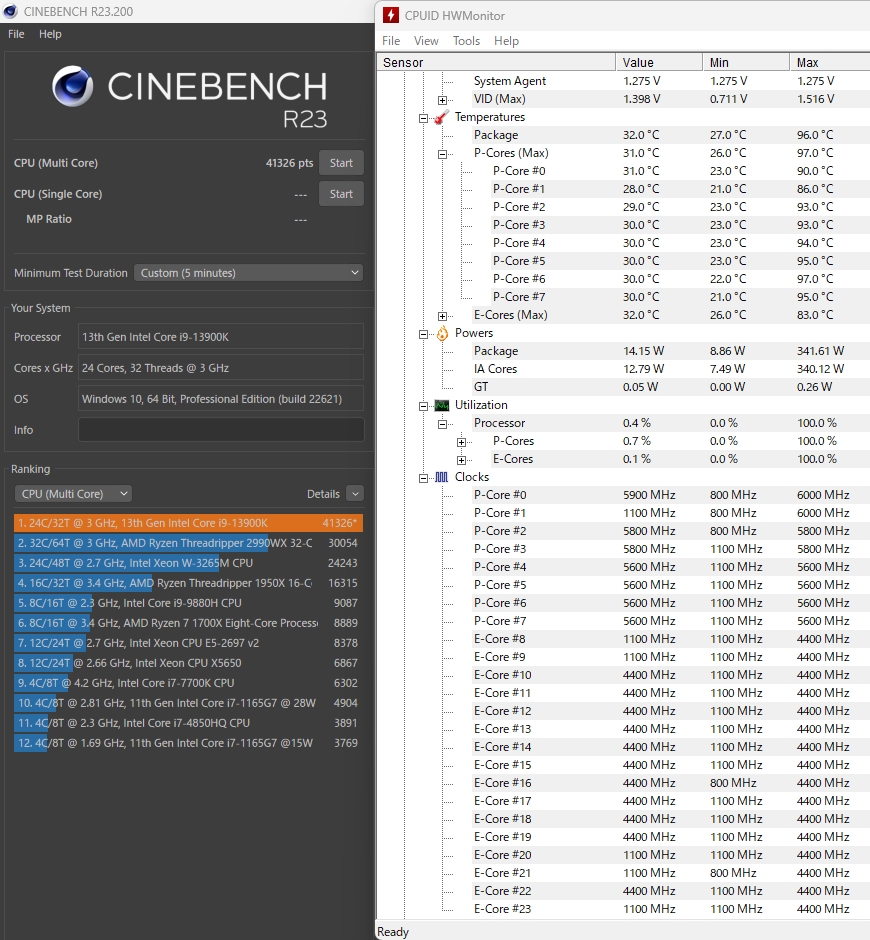This screenshot has height=940, width=870.
Task: Open HWMonitor Help menu
Action: pos(506,41)
